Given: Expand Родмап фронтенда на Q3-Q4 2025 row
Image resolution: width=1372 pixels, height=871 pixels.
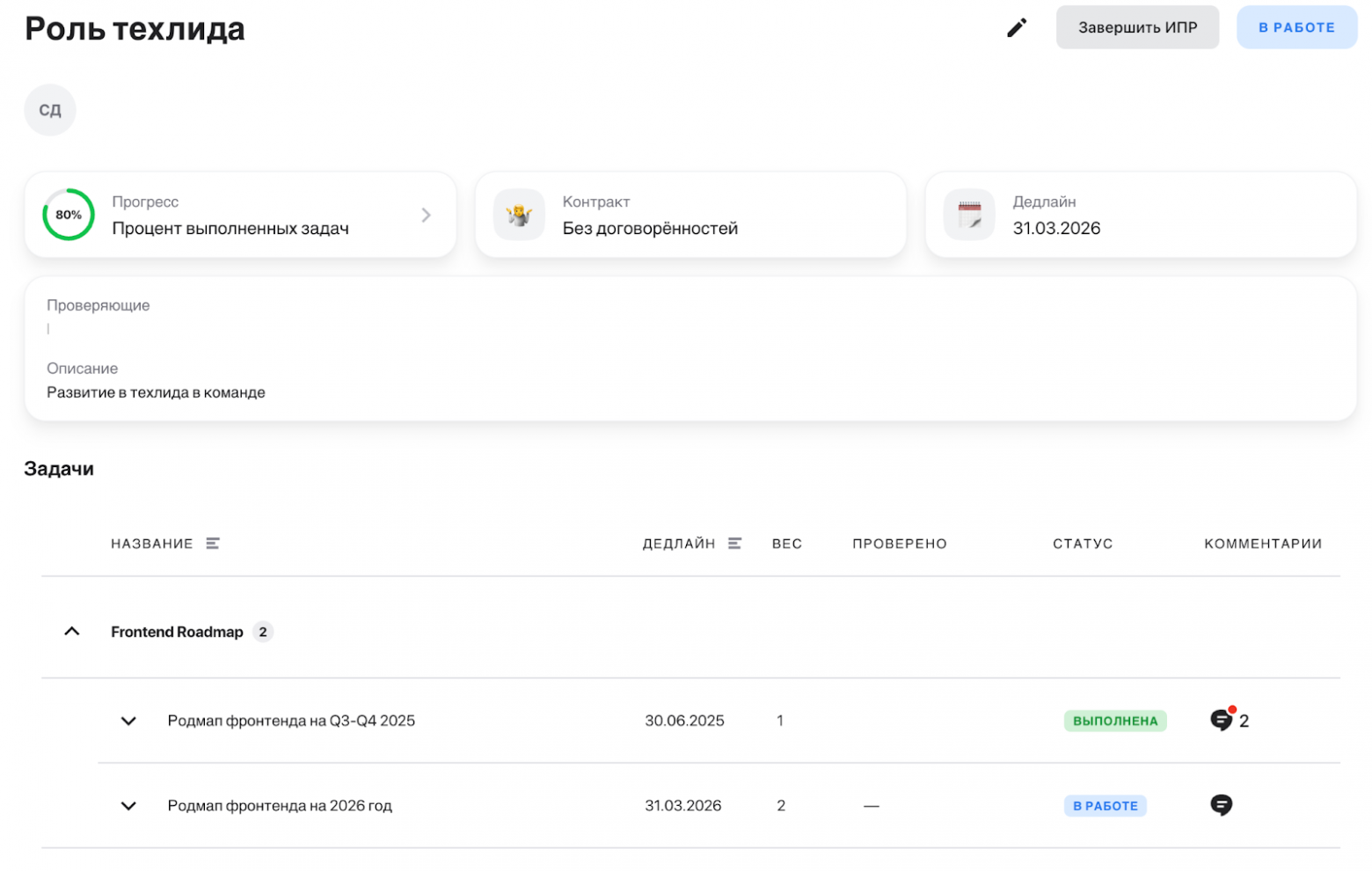Looking at the screenshot, I should 128,721.
